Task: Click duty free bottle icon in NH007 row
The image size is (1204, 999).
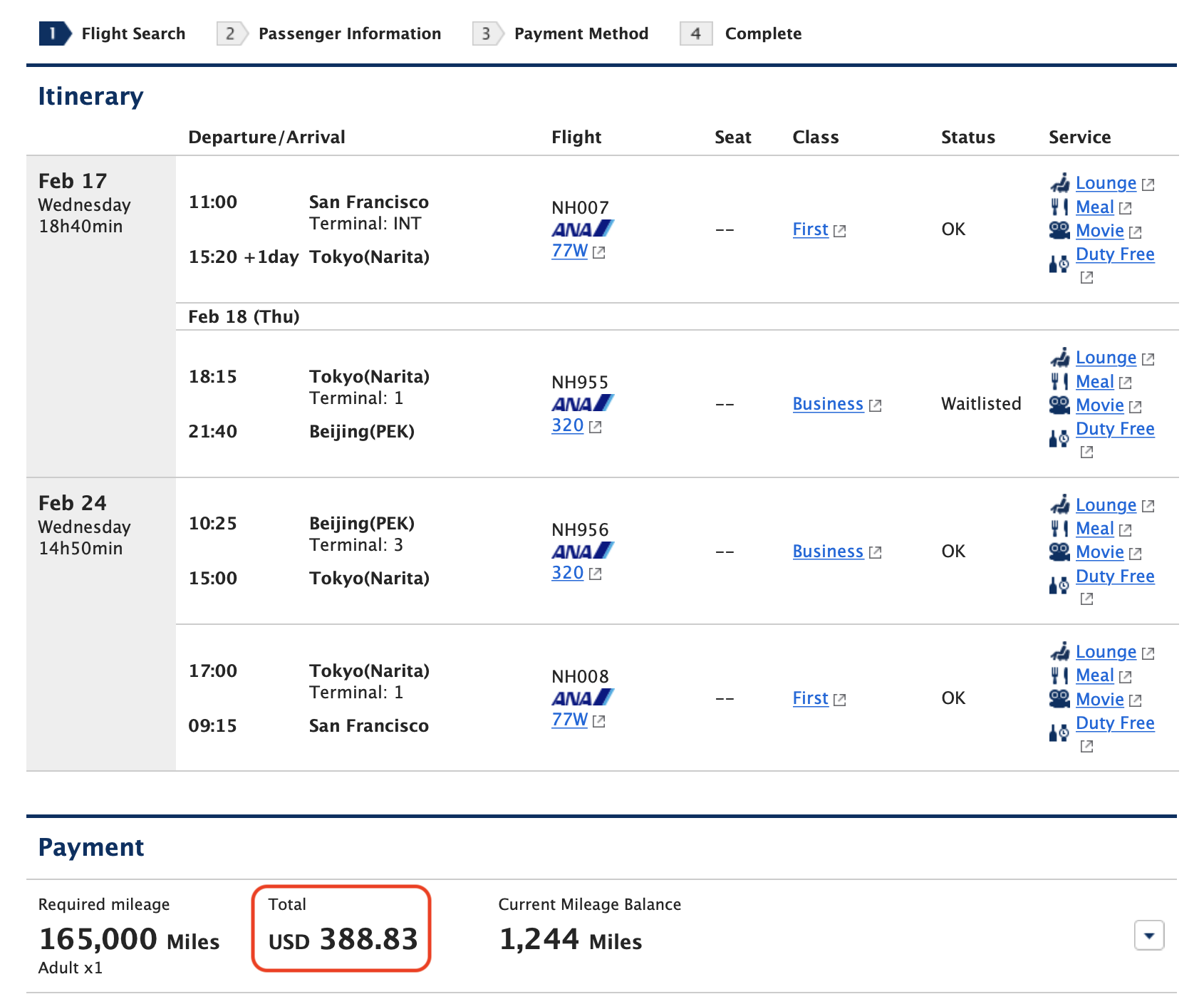Action: [1059, 264]
